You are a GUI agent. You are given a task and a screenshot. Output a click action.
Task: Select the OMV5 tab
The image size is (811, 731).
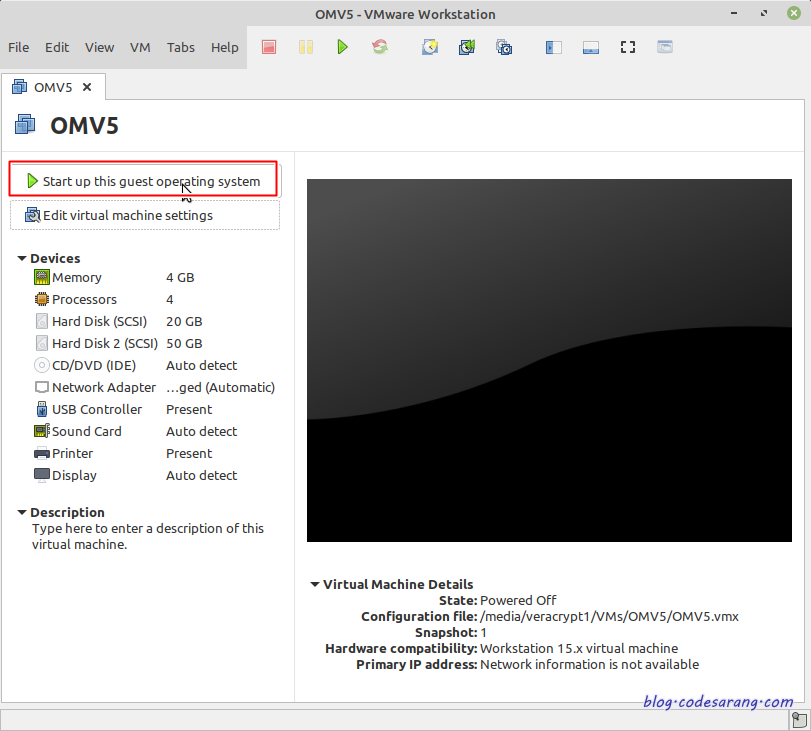pos(53,87)
